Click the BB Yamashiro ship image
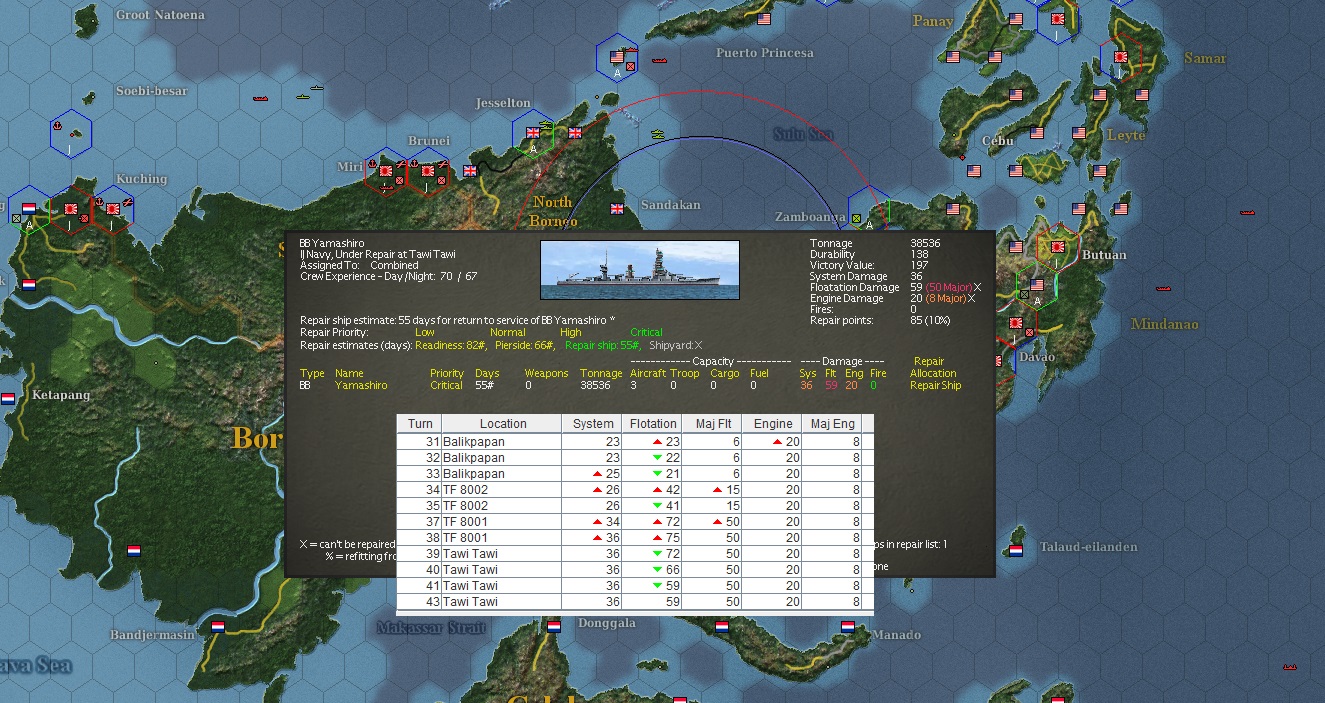 click(x=640, y=270)
